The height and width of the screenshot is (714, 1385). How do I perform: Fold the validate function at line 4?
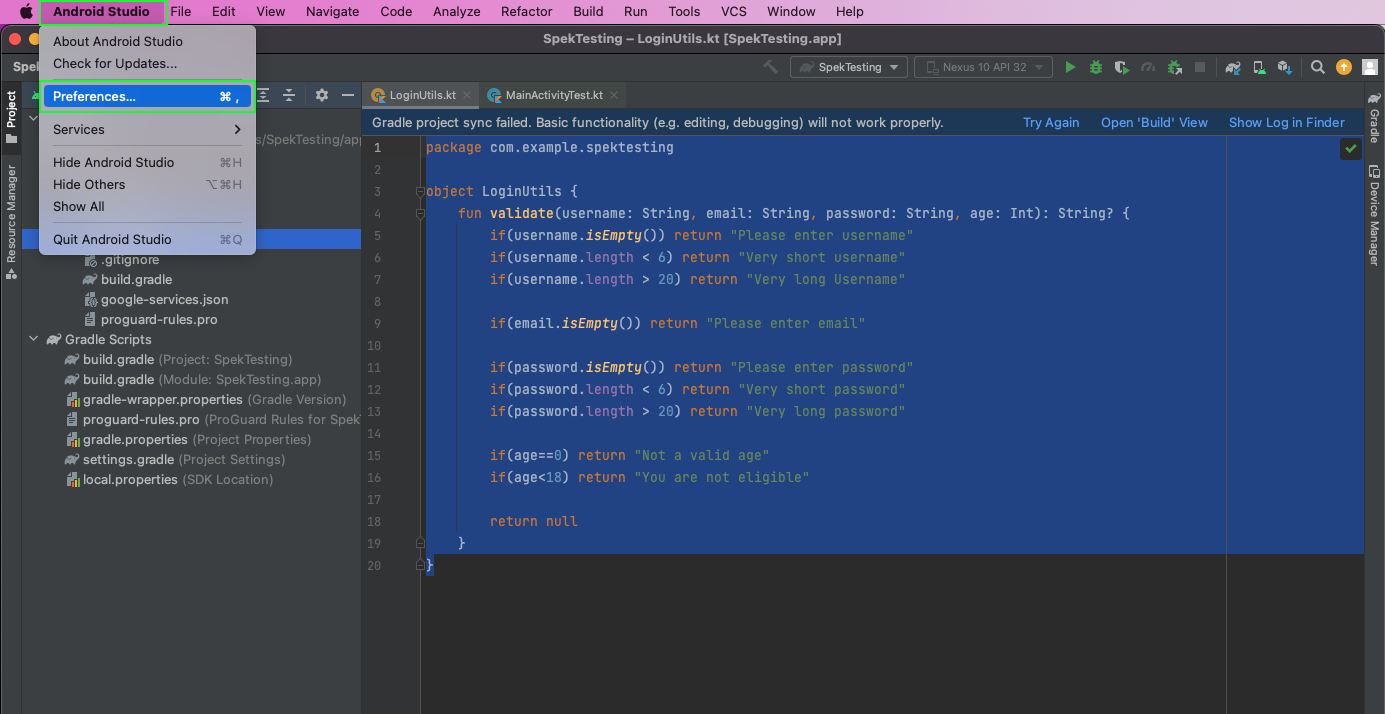(421, 213)
